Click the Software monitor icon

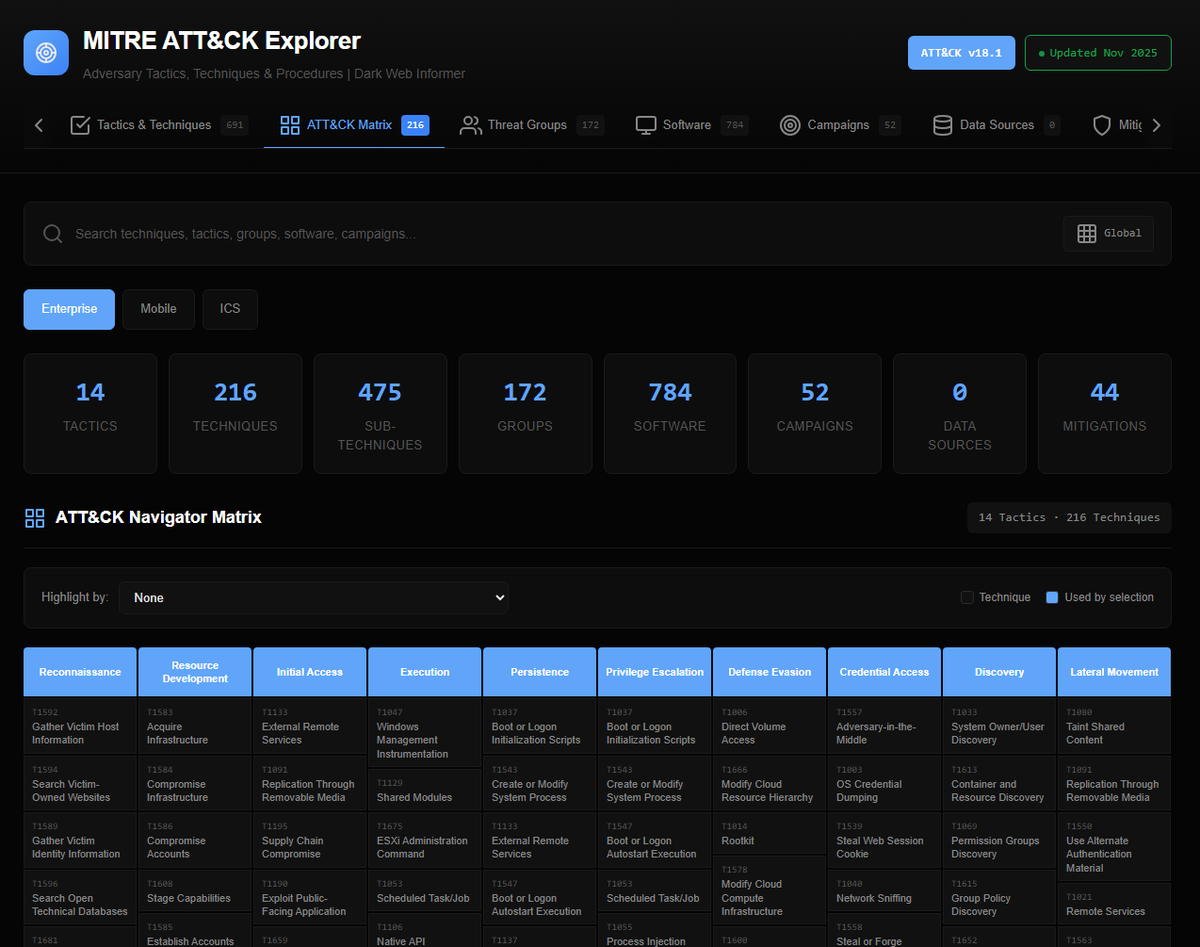click(646, 125)
